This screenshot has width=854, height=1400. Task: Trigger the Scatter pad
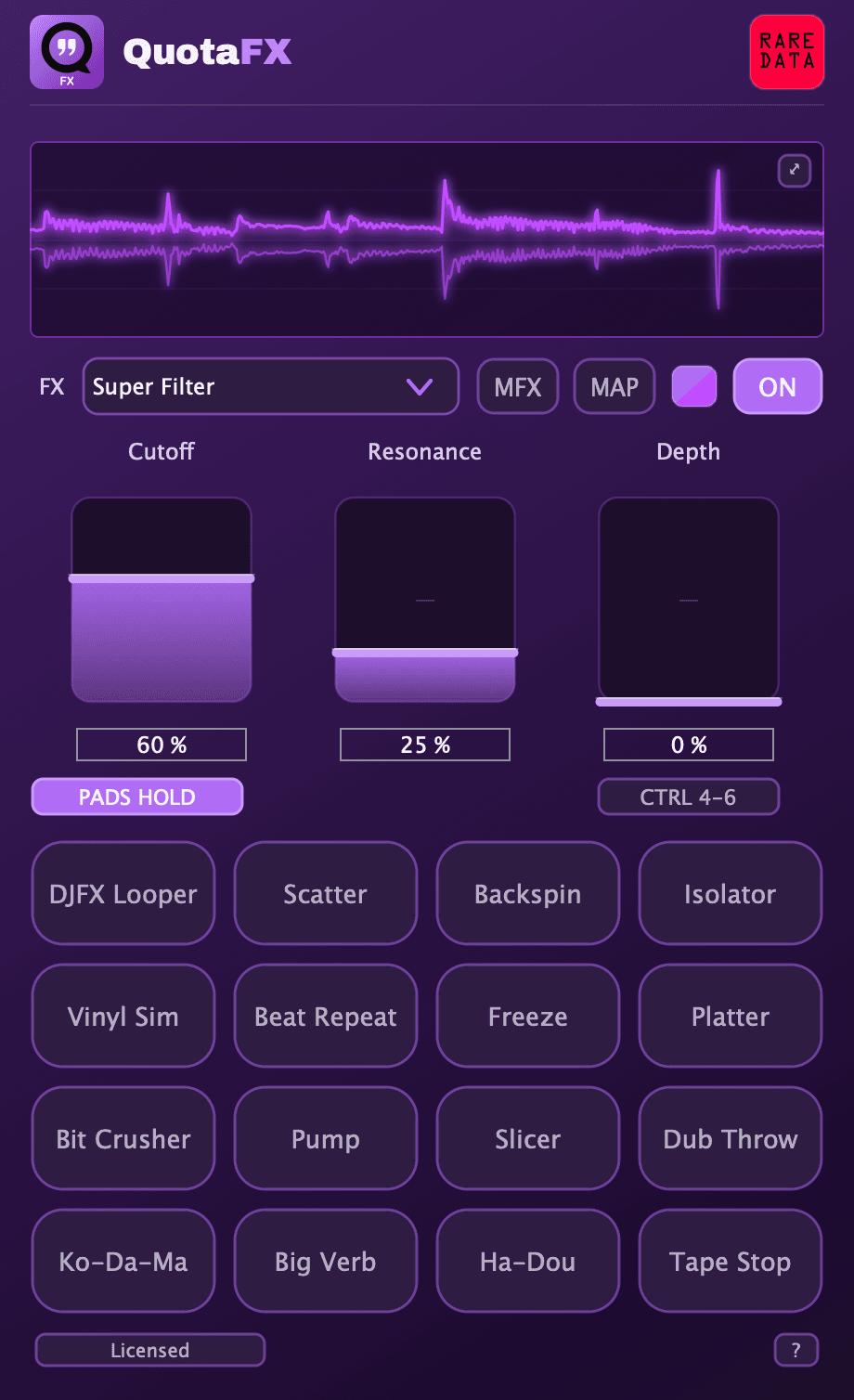pyautogui.click(x=326, y=893)
